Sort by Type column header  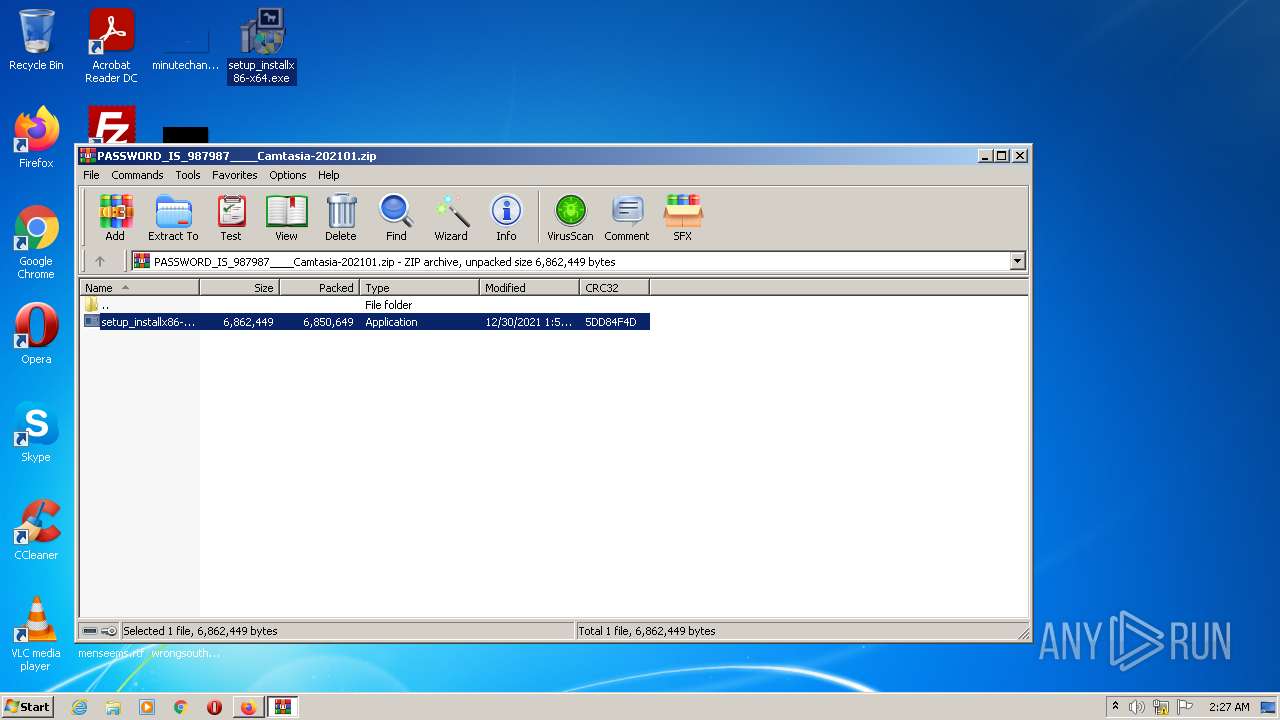click(x=420, y=288)
